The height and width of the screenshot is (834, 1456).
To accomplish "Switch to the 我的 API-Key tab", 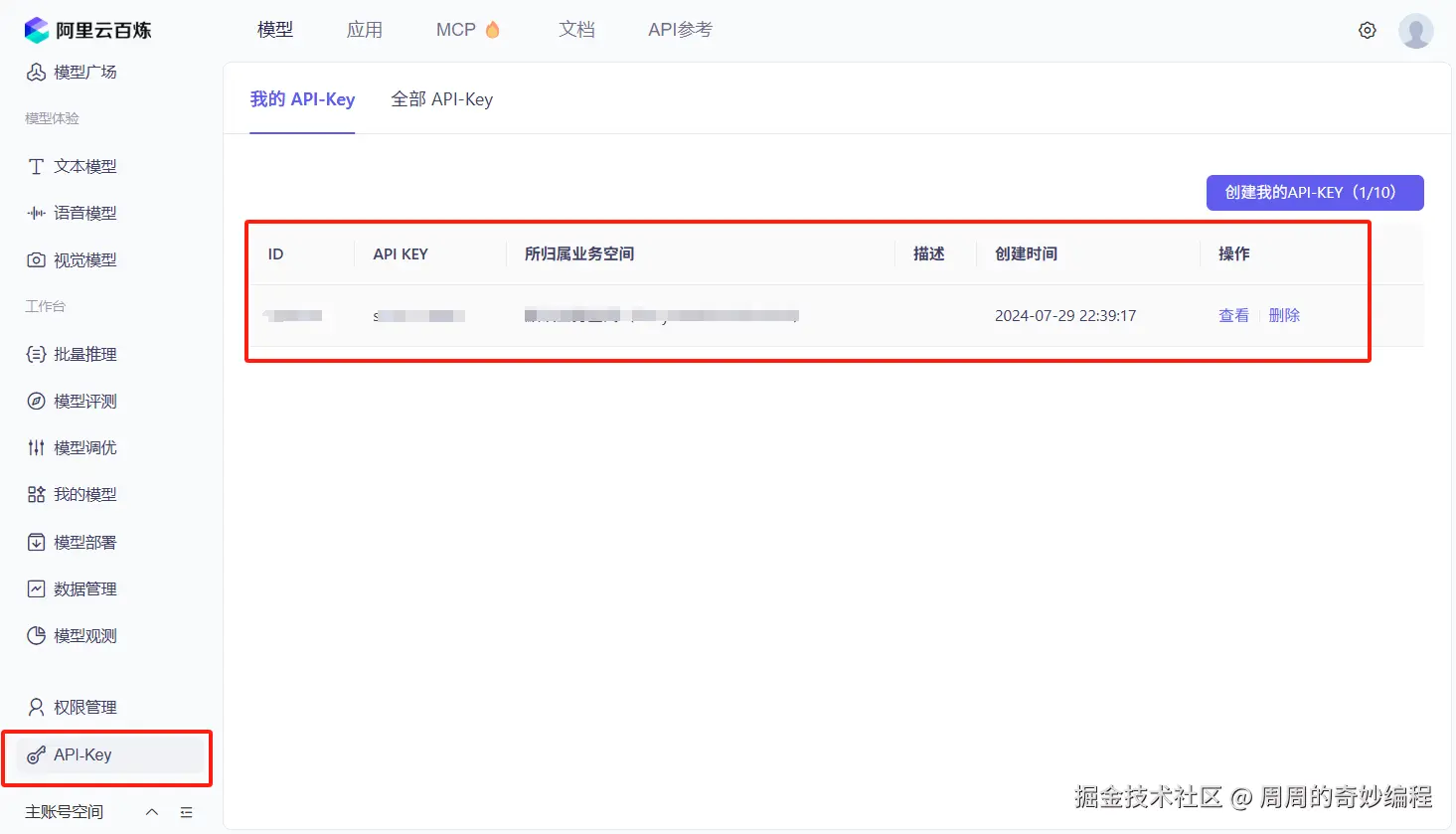I will (302, 99).
